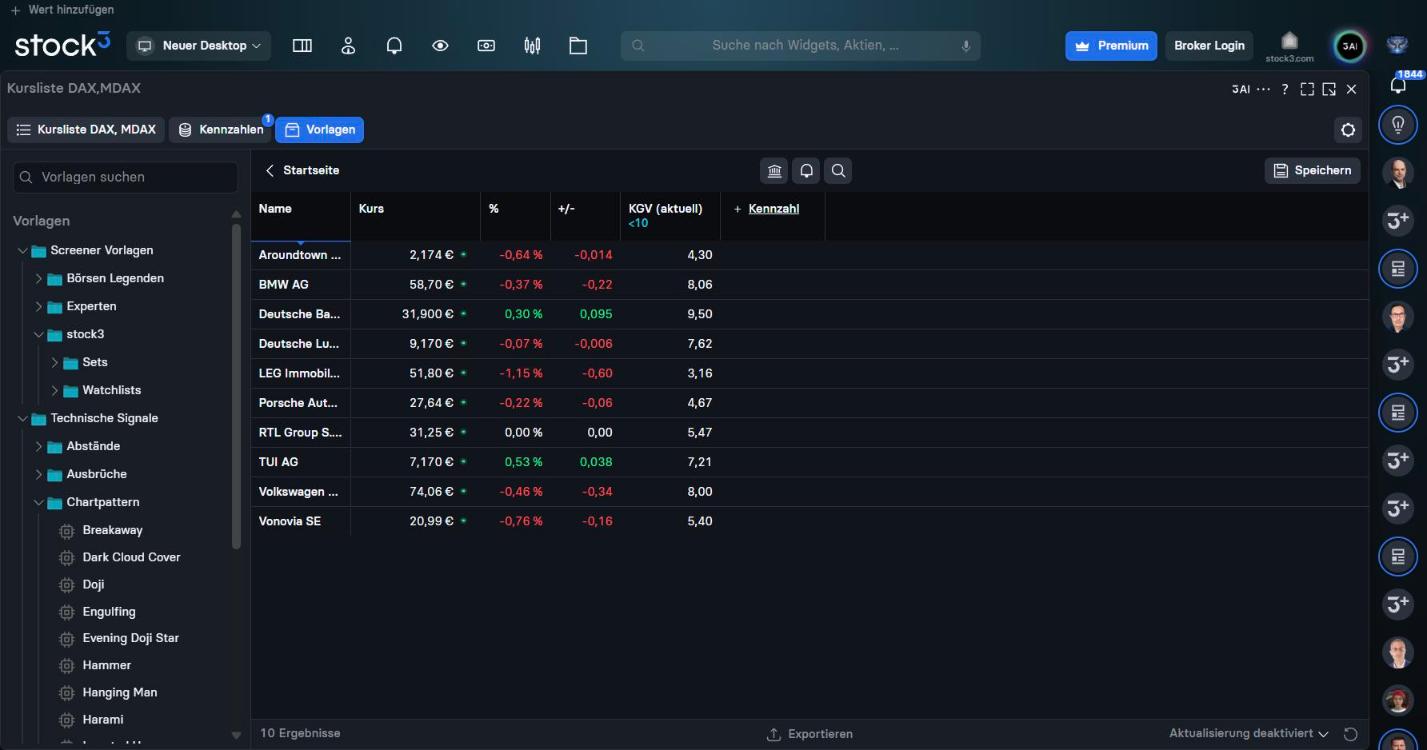The width and height of the screenshot is (1427, 750).
Task: Collapse the Technische Signale folder
Action: (23, 419)
